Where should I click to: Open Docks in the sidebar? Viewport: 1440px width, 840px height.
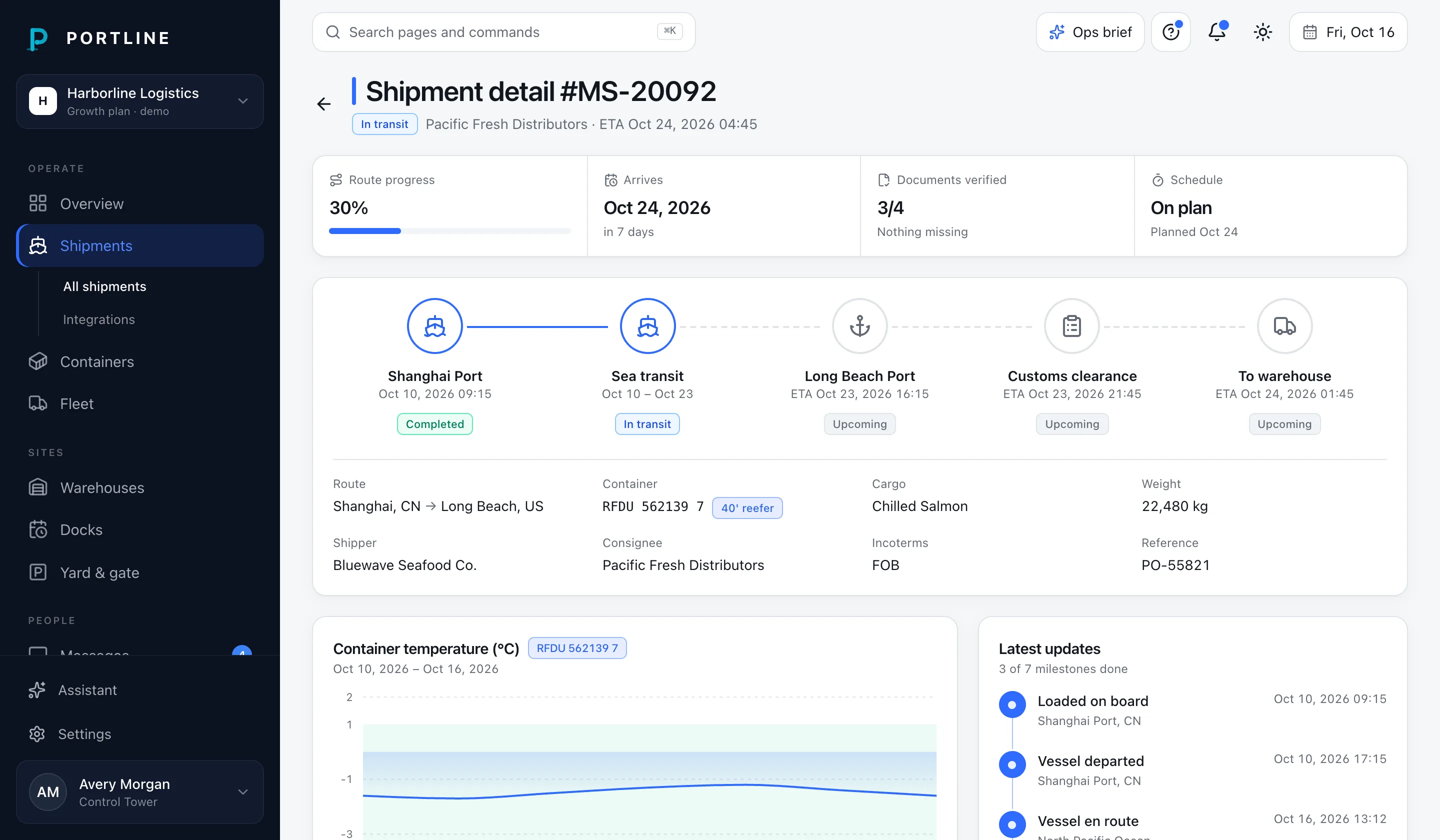click(140, 529)
